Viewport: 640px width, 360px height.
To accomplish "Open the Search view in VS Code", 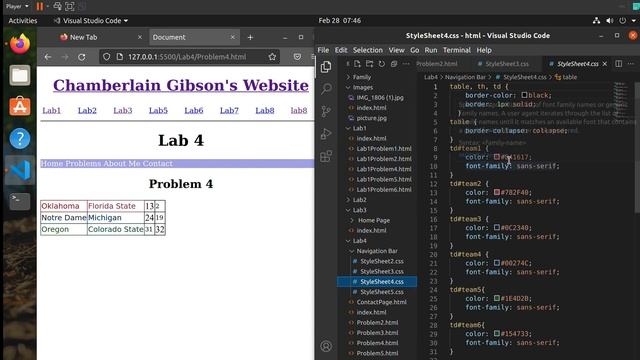I will [x=326, y=89].
